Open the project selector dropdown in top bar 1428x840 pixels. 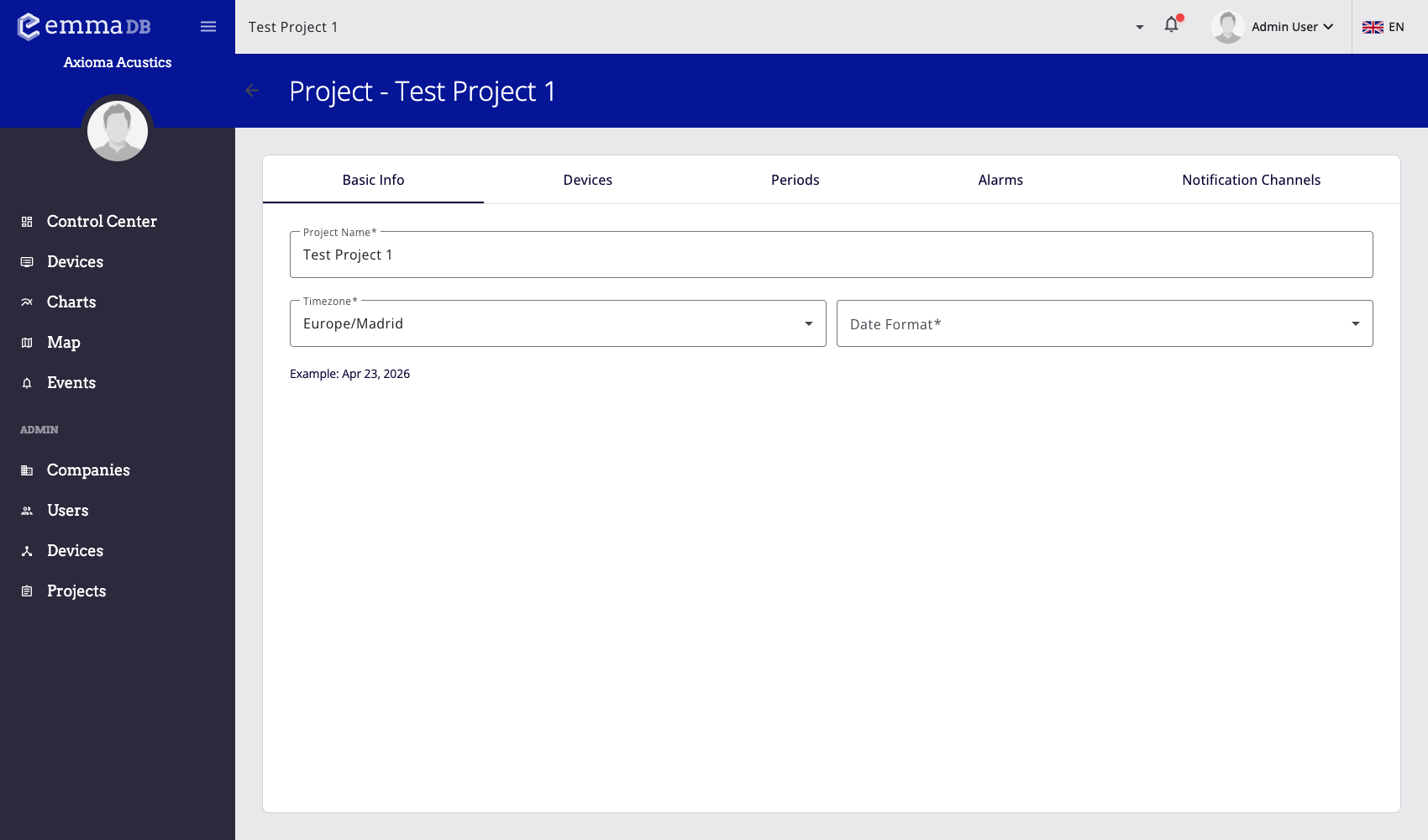(x=1139, y=27)
